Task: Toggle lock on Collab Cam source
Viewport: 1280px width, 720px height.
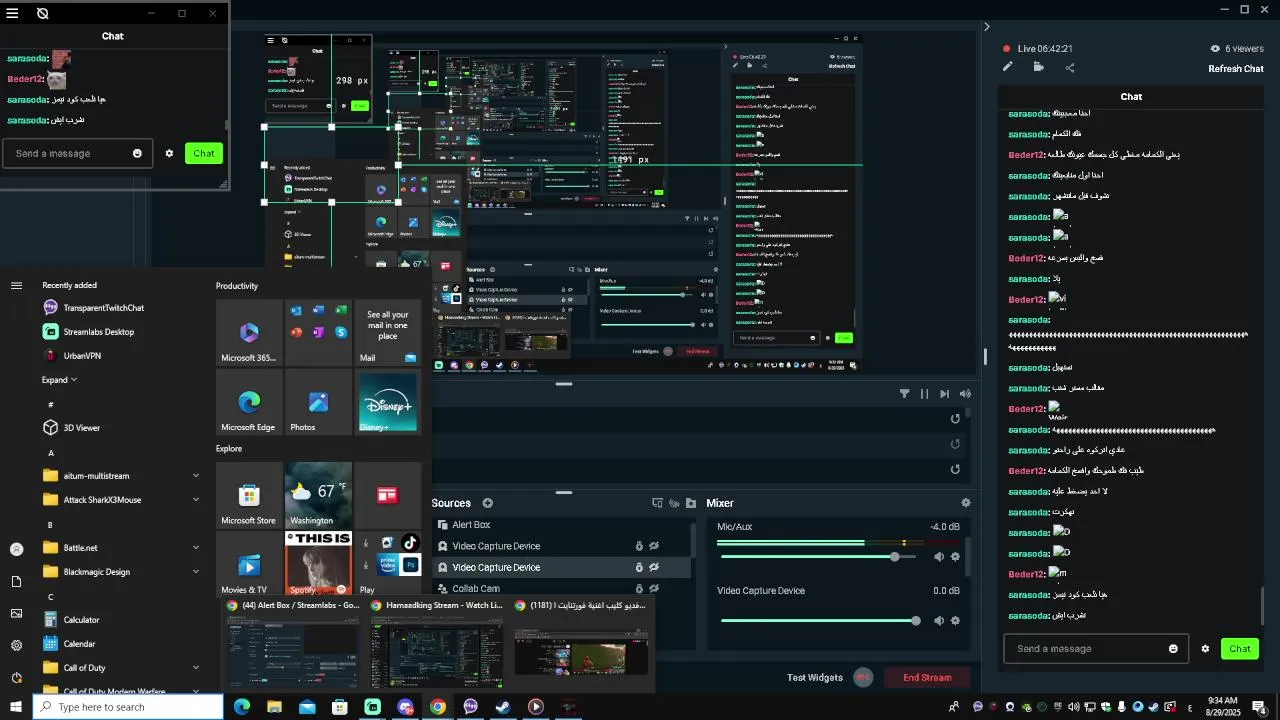Action: 639,589
